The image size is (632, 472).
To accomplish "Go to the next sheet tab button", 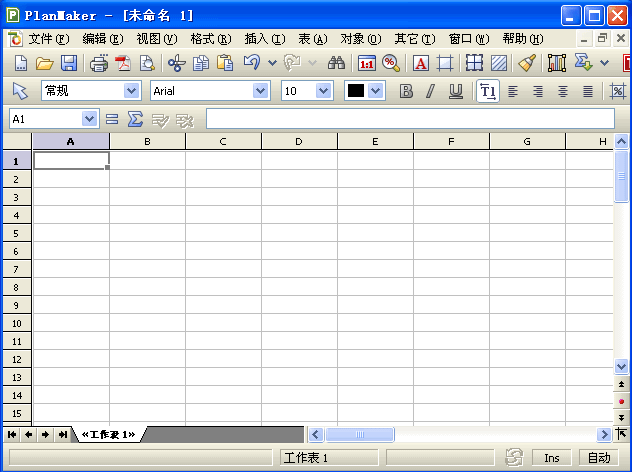I will click(x=46, y=435).
